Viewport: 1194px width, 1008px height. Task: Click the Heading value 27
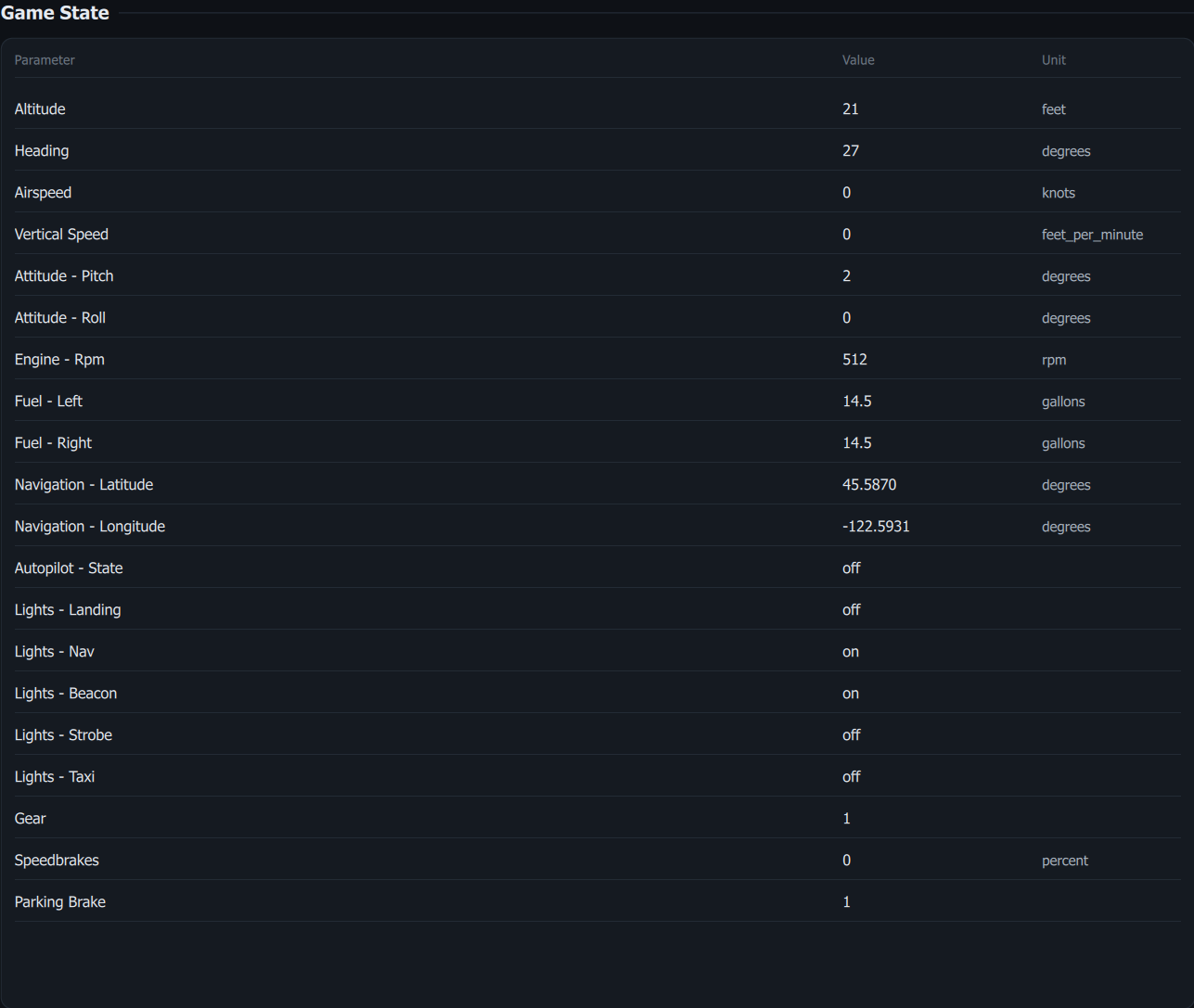click(x=851, y=151)
